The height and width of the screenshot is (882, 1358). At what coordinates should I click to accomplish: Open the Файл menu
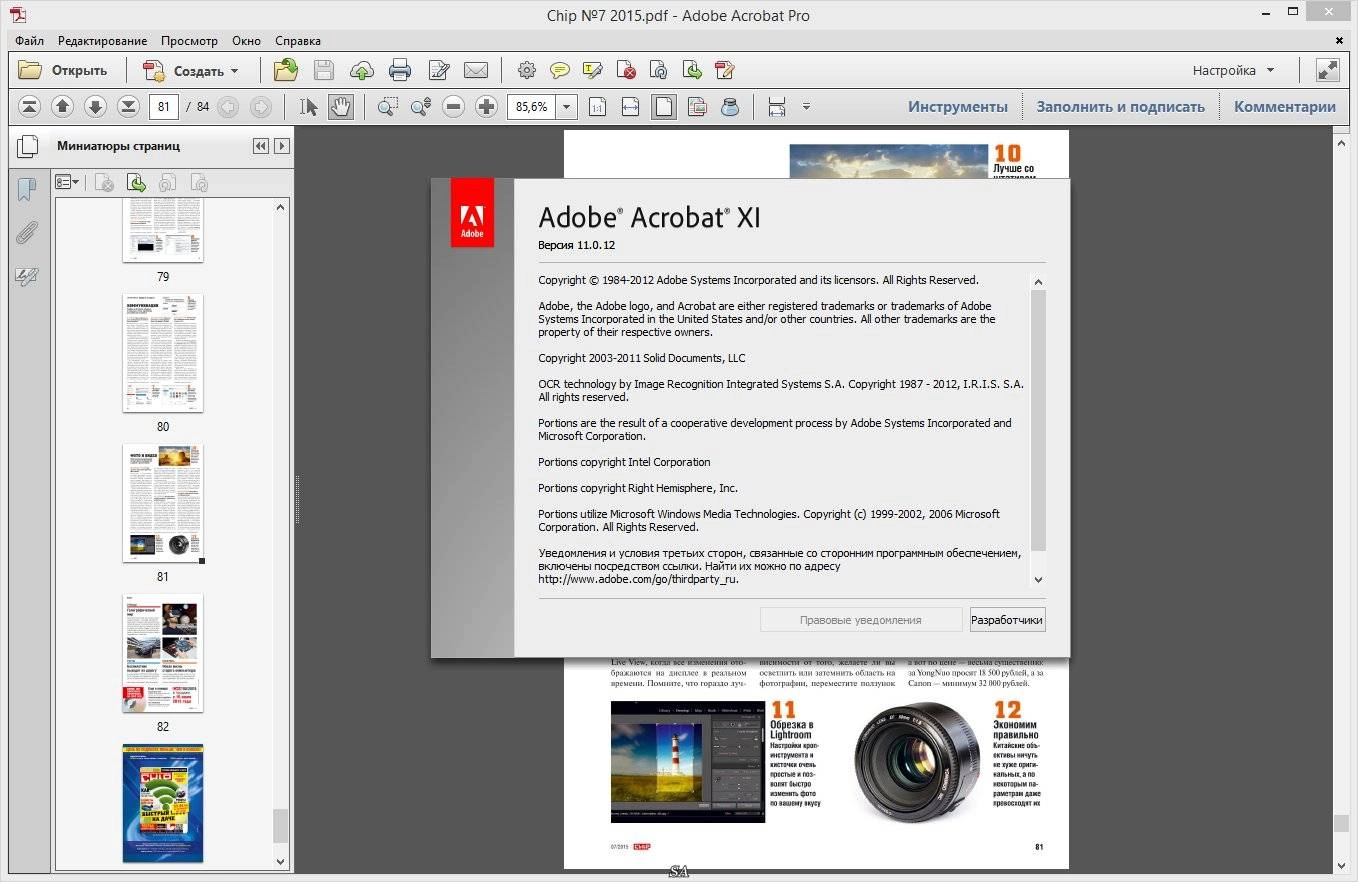(29, 41)
